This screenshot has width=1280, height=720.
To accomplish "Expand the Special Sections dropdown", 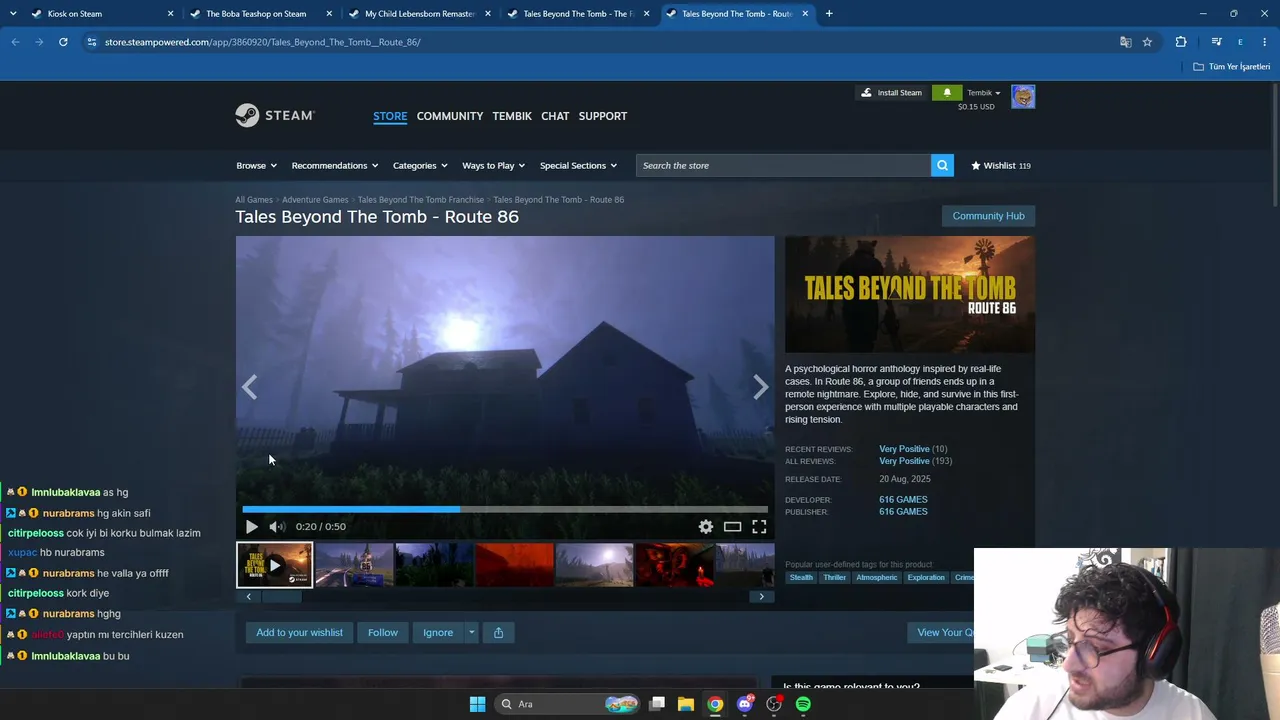I will click(578, 166).
